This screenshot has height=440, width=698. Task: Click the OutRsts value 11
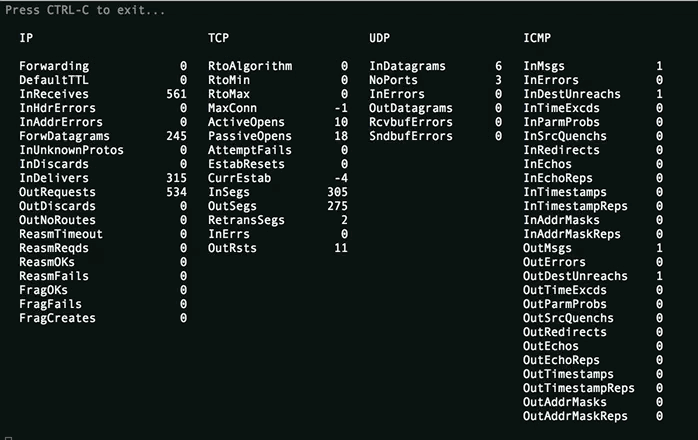coord(341,248)
